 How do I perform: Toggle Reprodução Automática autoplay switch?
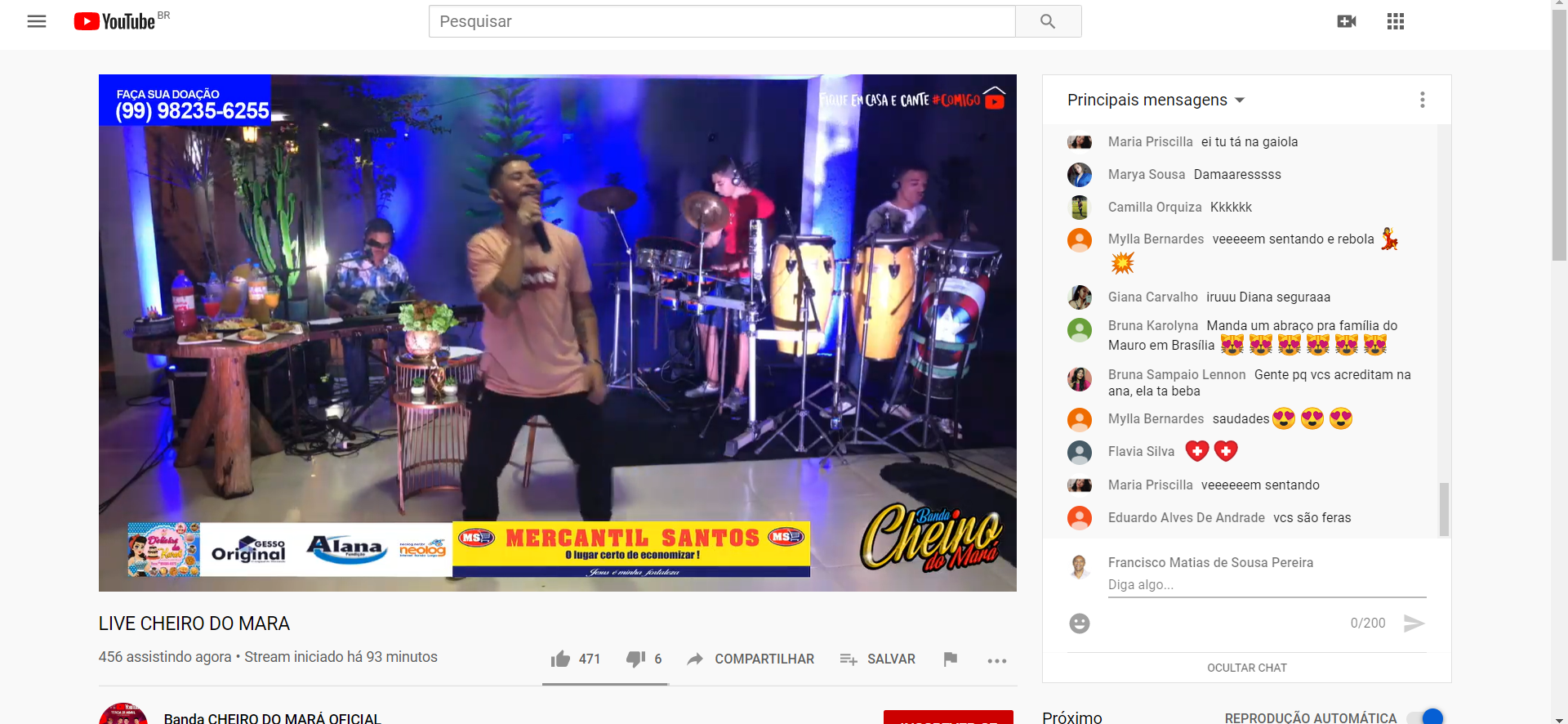pyautogui.click(x=1425, y=717)
